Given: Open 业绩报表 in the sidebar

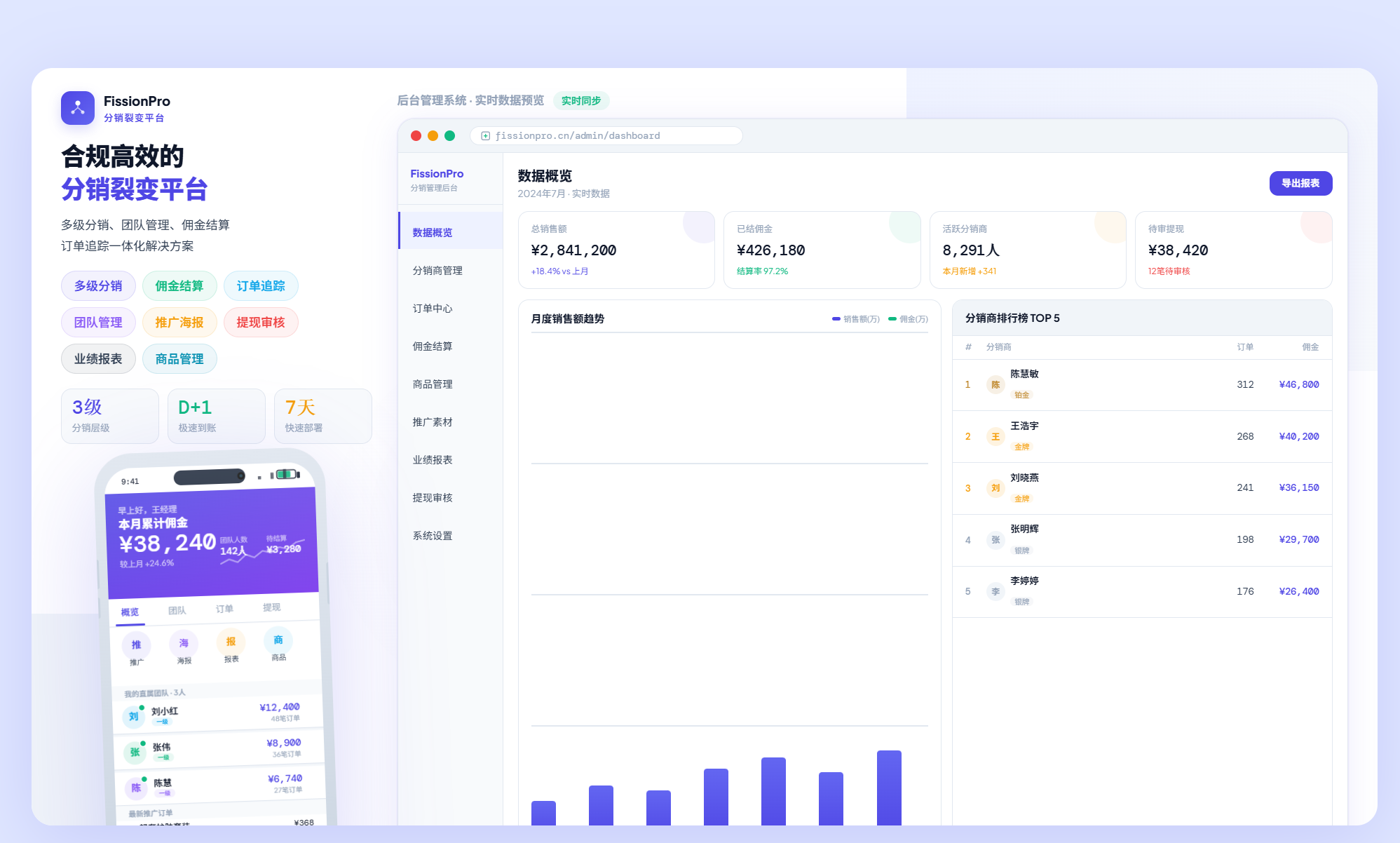Looking at the screenshot, I should (451, 459).
